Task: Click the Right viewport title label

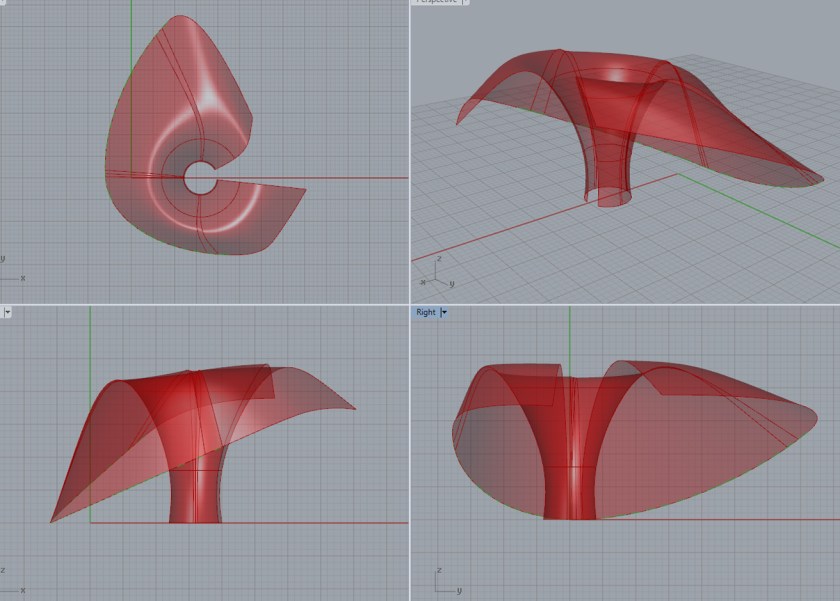Action: pyautogui.click(x=426, y=312)
